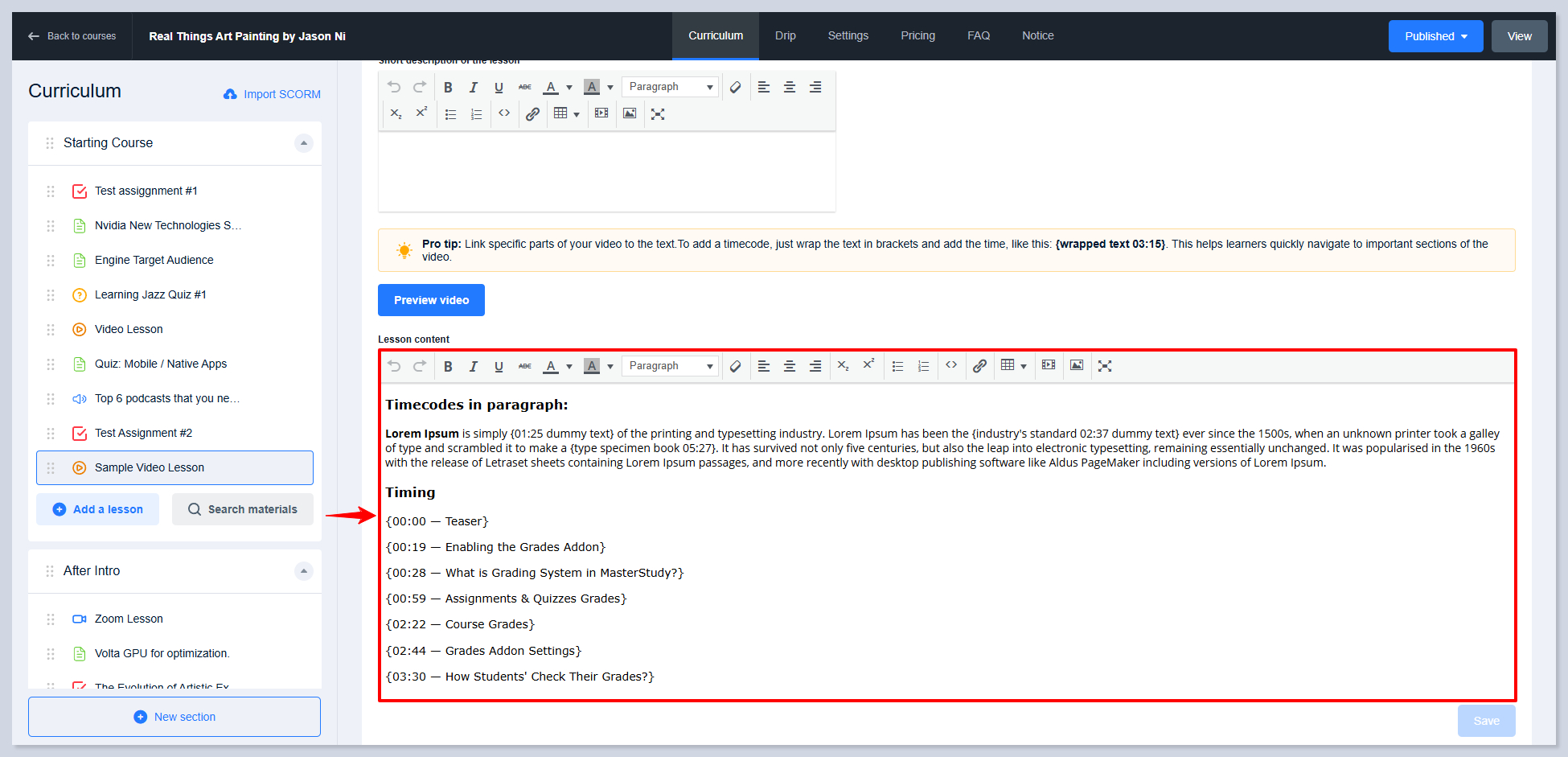
Task: Open the Published status dropdown
Action: click(x=1435, y=36)
